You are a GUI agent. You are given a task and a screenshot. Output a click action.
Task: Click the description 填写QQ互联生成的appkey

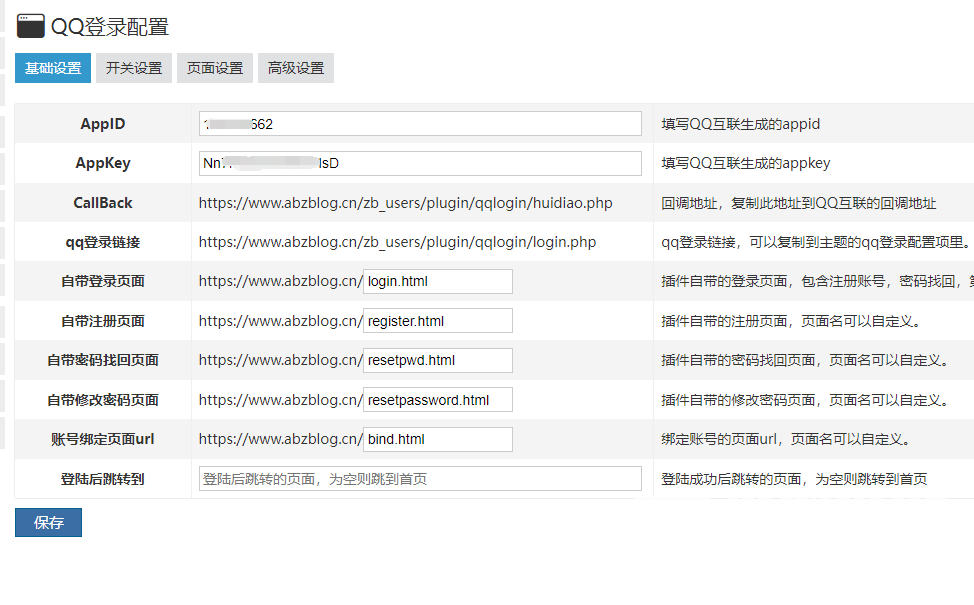(745, 163)
